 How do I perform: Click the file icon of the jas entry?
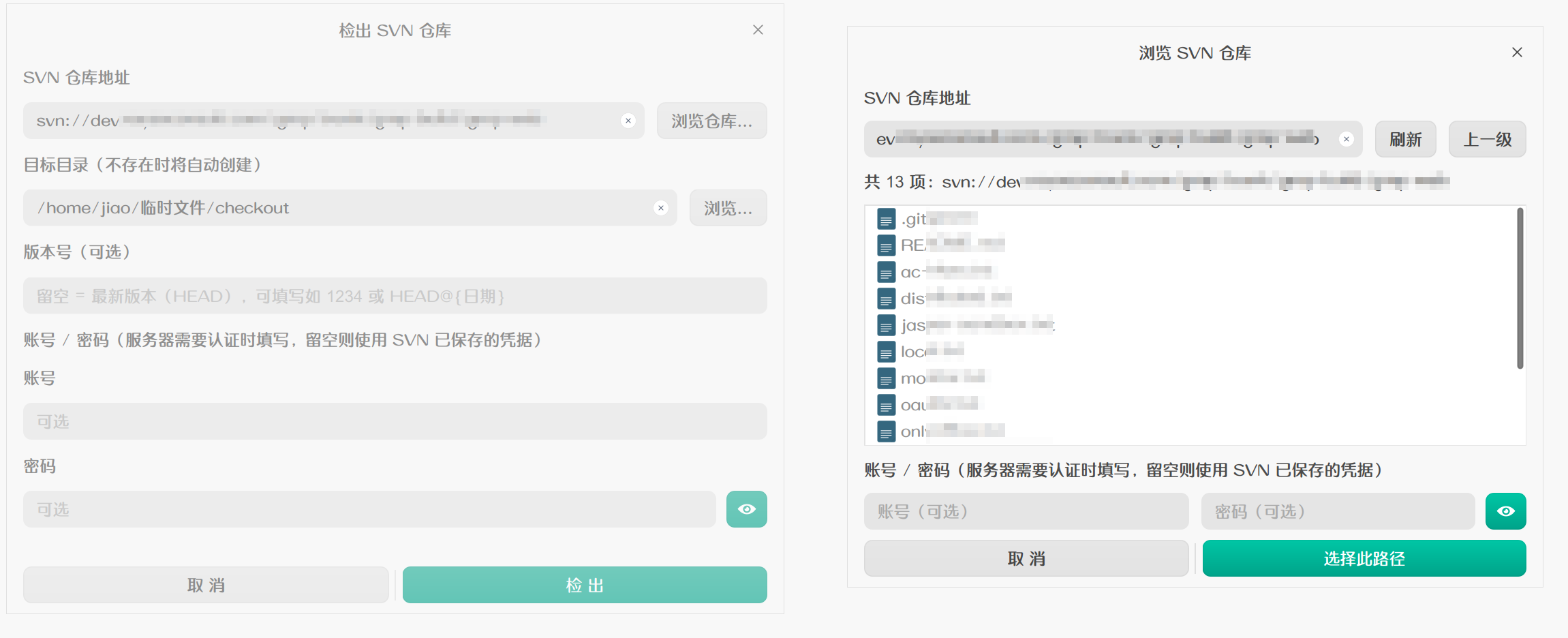(886, 325)
